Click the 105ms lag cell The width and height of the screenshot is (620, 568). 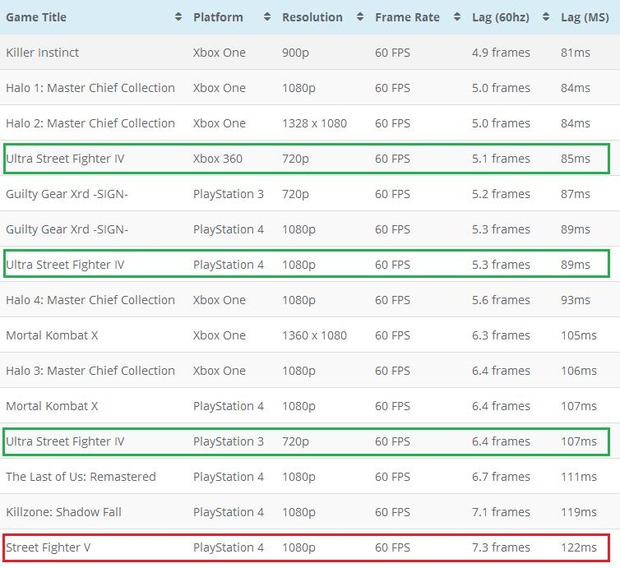pyautogui.click(x=578, y=335)
